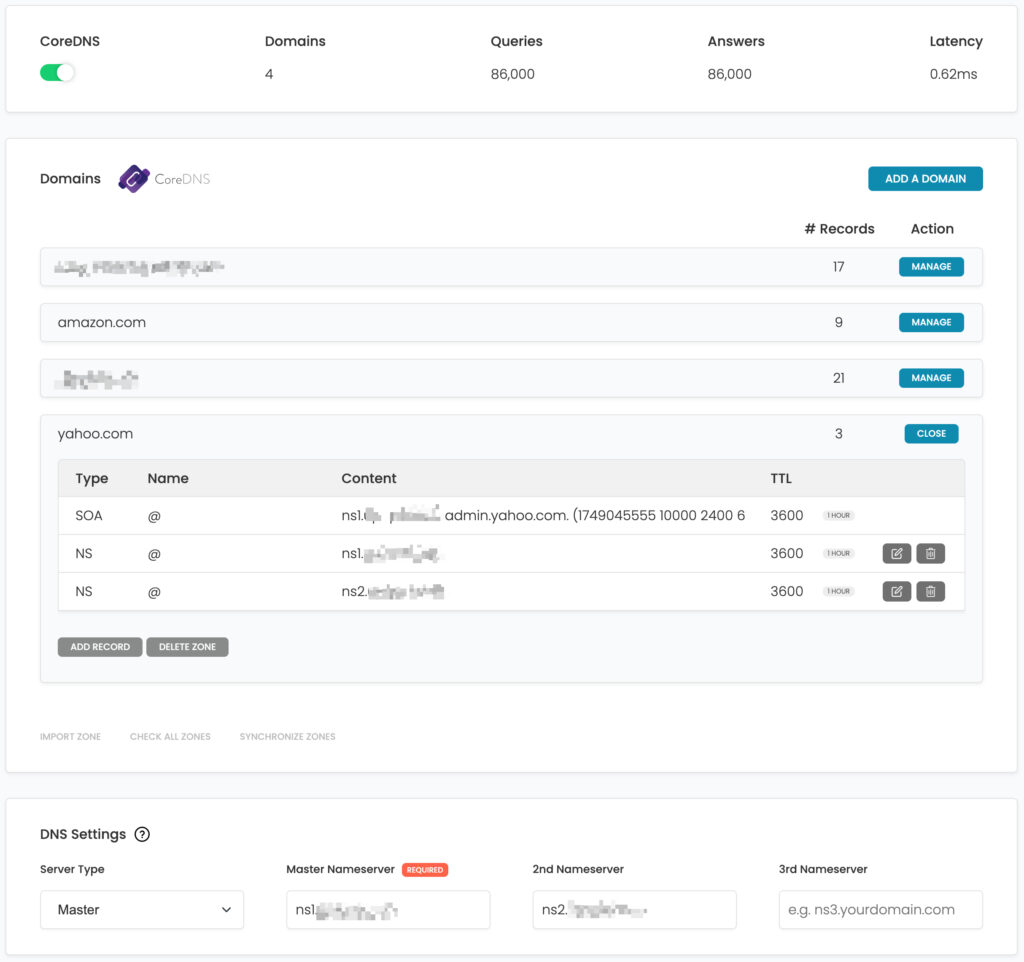Image resolution: width=1024 pixels, height=962 pixels.
Task: Disable the CoreDNS service toggle
Action: click(x=57, y=73)
